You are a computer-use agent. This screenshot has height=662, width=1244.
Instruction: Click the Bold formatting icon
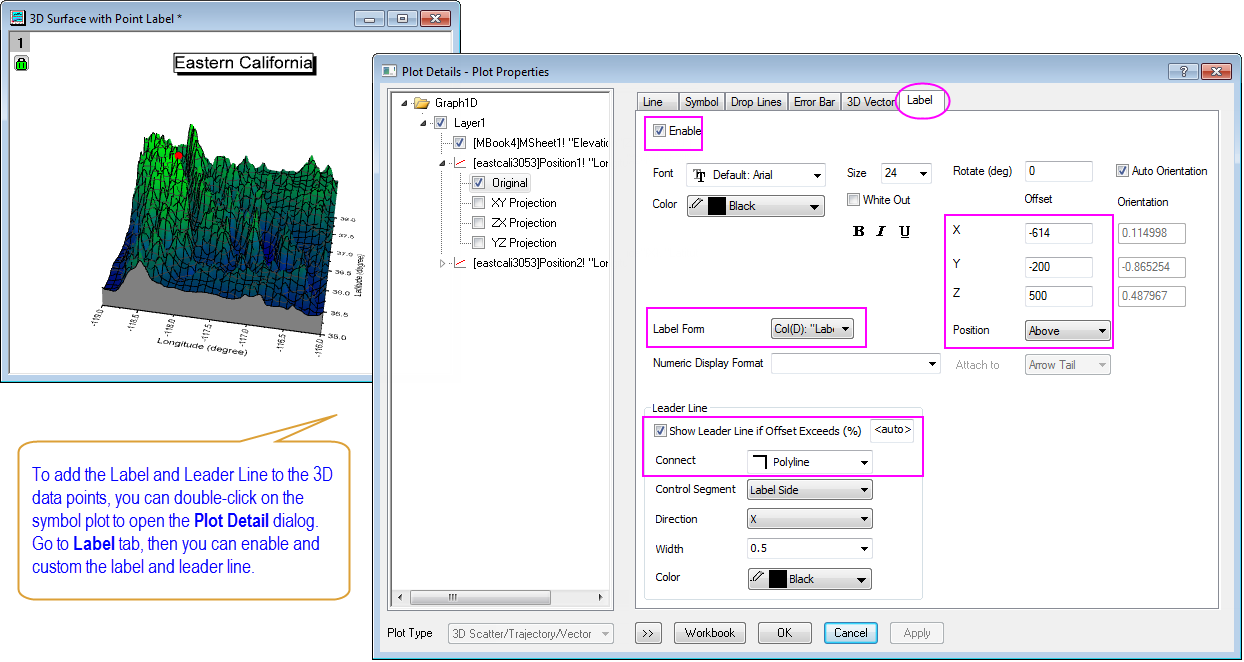[858, 232]
